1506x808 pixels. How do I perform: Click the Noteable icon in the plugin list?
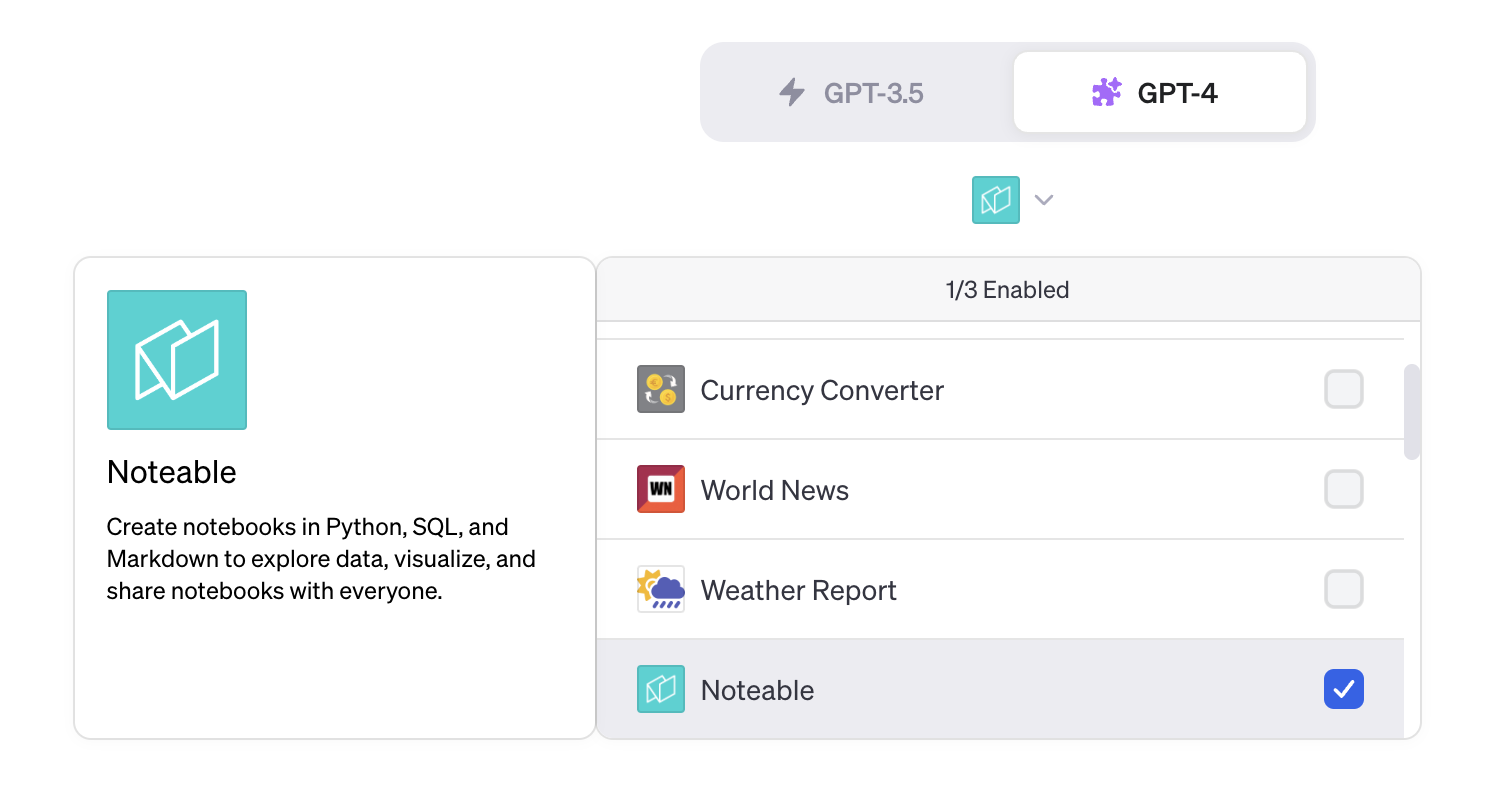[661, 689]
